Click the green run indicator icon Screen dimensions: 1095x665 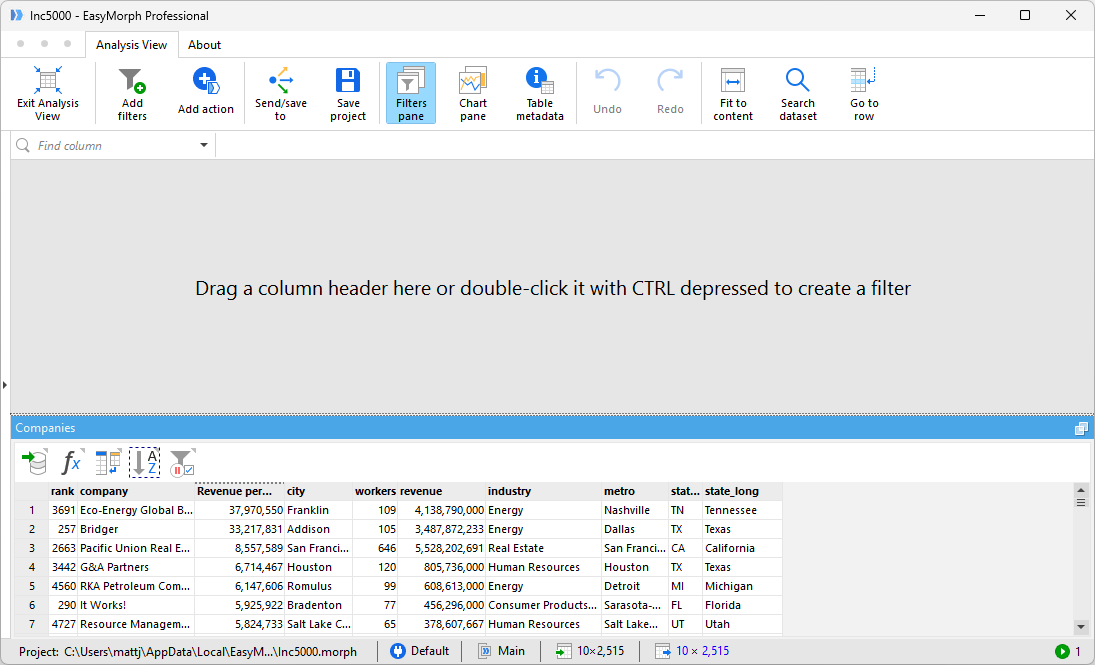pyautogui.click(x=1063, y=651)
